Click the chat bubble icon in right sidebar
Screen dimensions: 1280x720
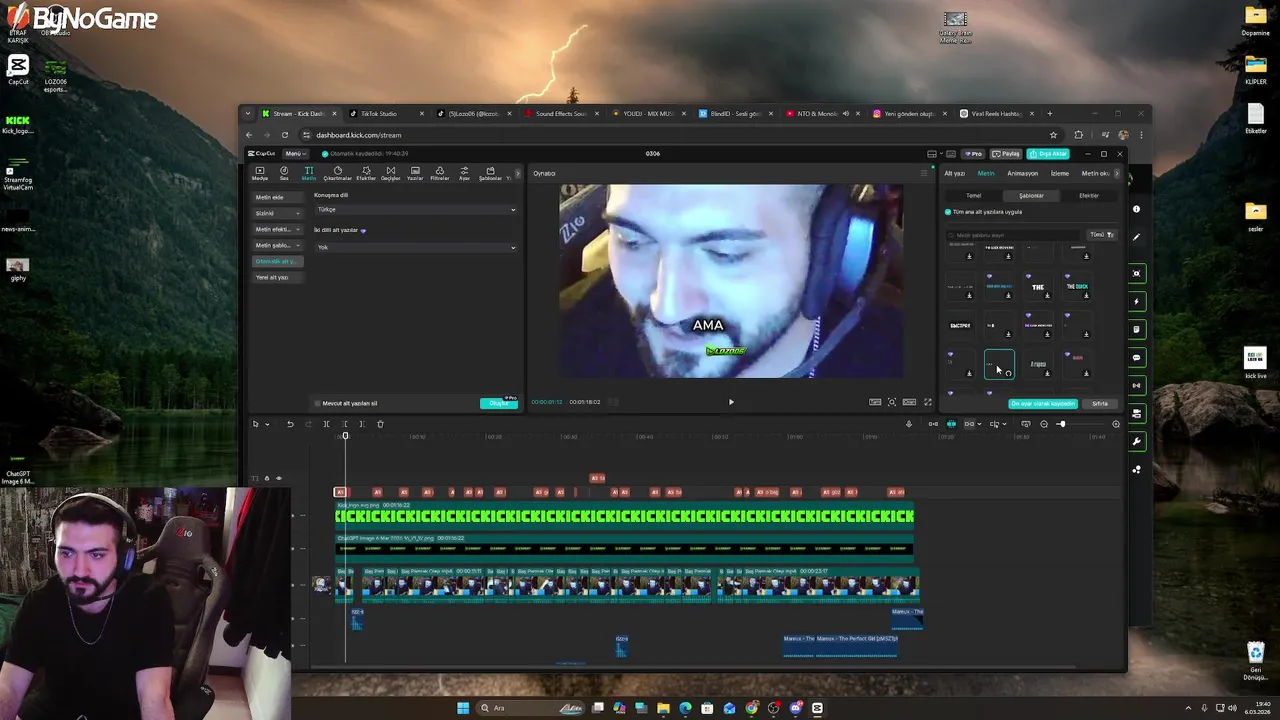tap(1136, 357)
